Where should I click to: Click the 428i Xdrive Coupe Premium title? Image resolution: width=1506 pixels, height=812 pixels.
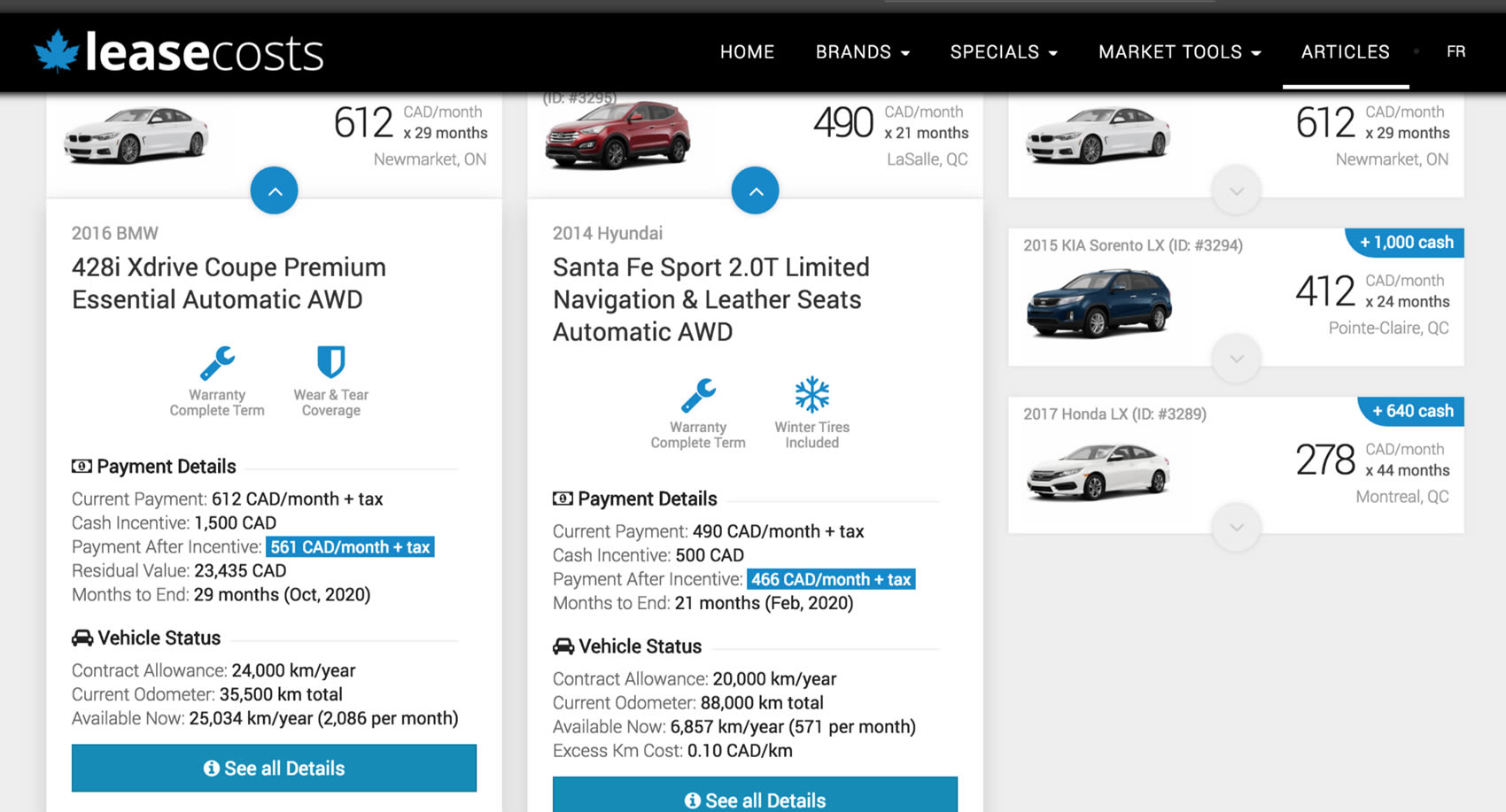click(229, 283)
